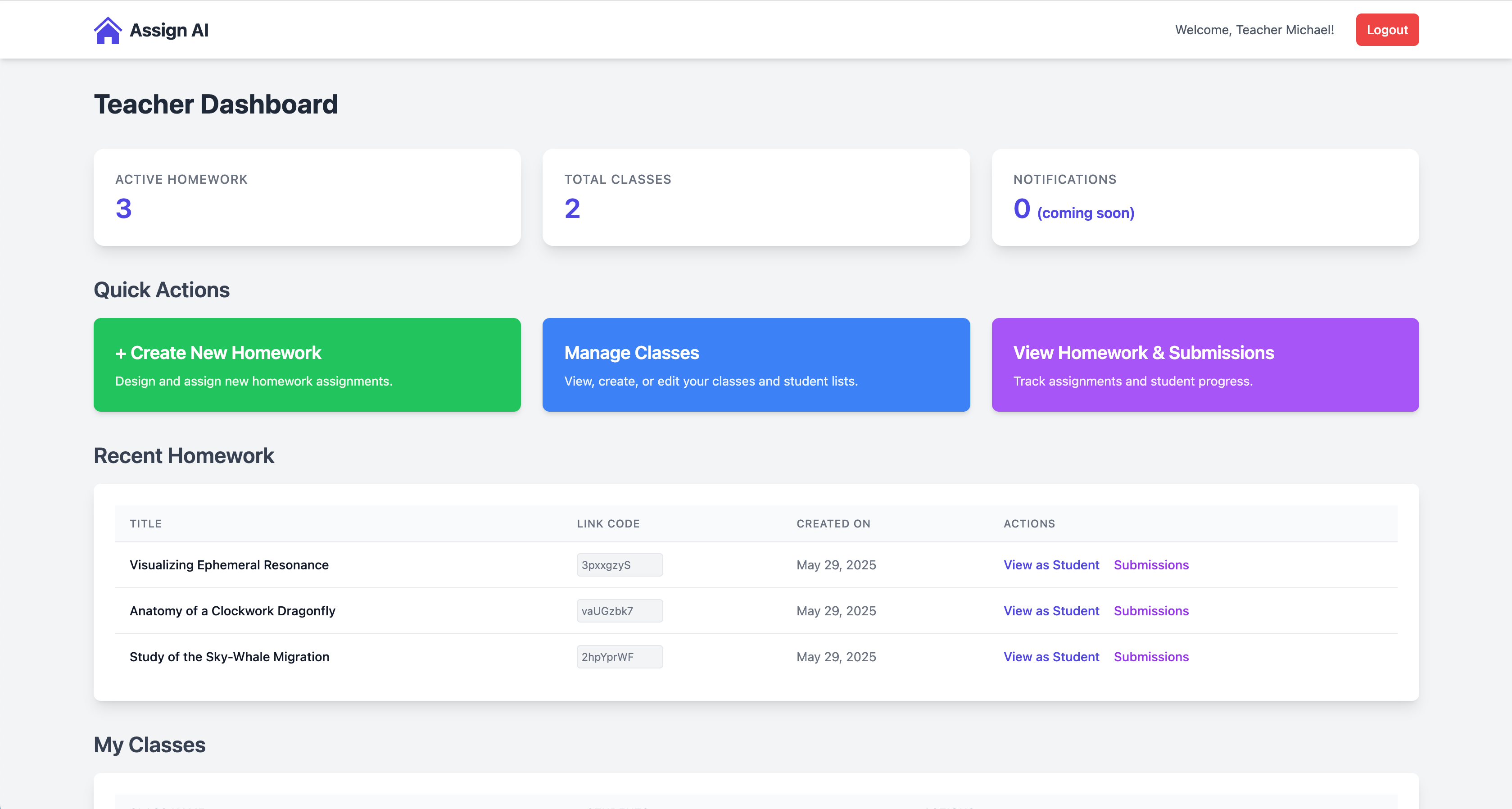Image resolution: width=1512 pixels, height=809 pixels.
Task: Open Submissions for Sky-Whale Migration study
Action: [x=1150, y=656]
